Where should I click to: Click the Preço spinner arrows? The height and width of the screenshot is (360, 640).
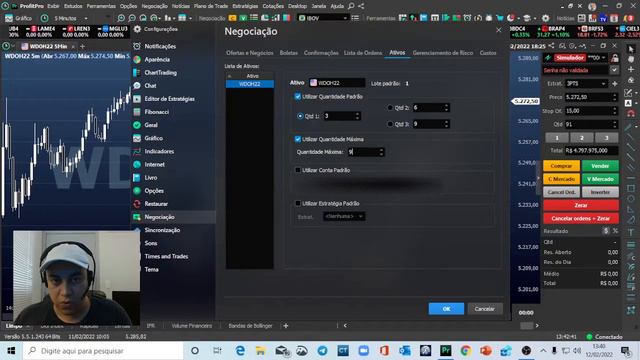[x=615, y=97]
